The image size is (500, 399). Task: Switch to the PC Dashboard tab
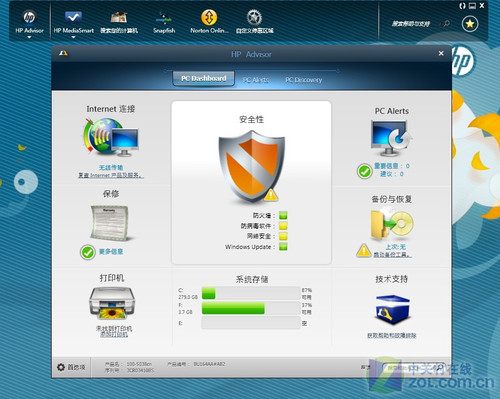click(203, 79)
